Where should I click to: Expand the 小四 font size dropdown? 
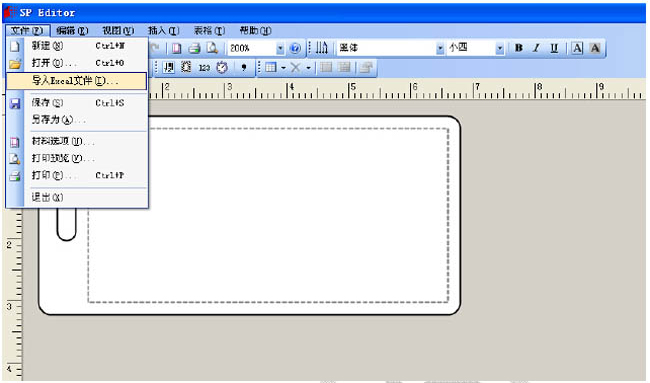point(500,48)
